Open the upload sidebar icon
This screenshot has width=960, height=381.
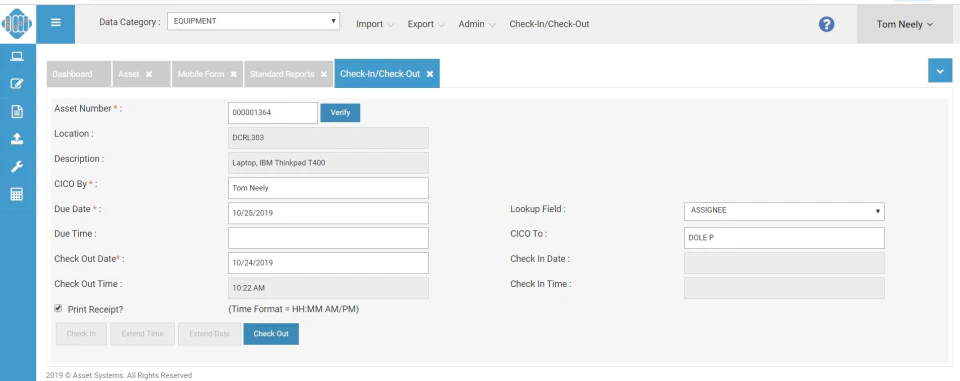point(17,138)
